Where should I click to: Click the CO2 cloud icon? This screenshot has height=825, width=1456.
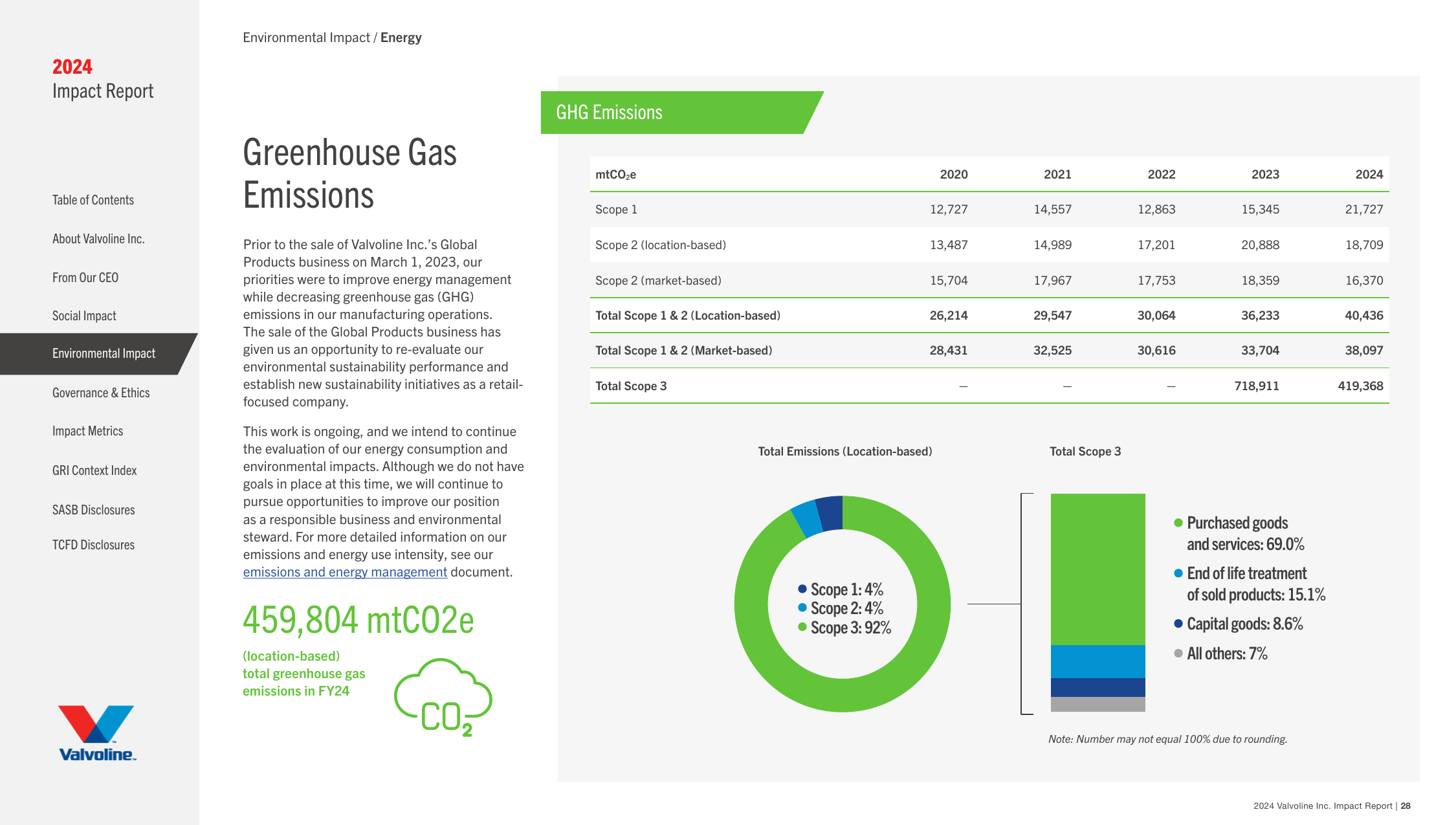tap(443, 698)
